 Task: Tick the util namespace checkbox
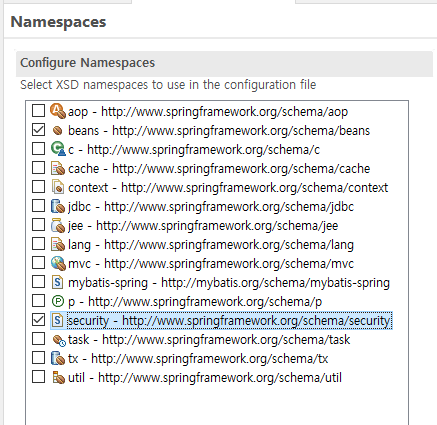(x=38, y=377)
